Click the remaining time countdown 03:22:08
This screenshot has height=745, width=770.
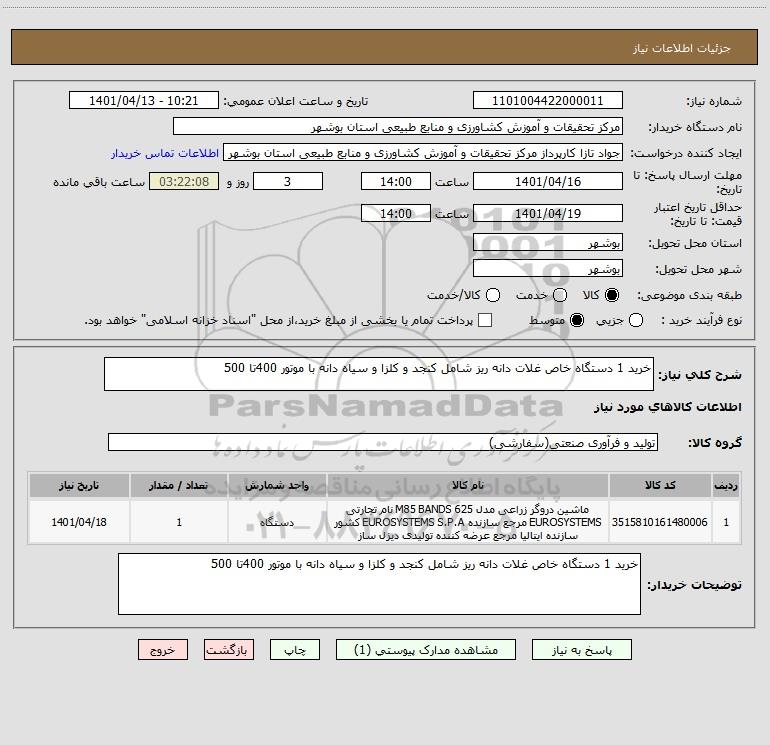184,181
